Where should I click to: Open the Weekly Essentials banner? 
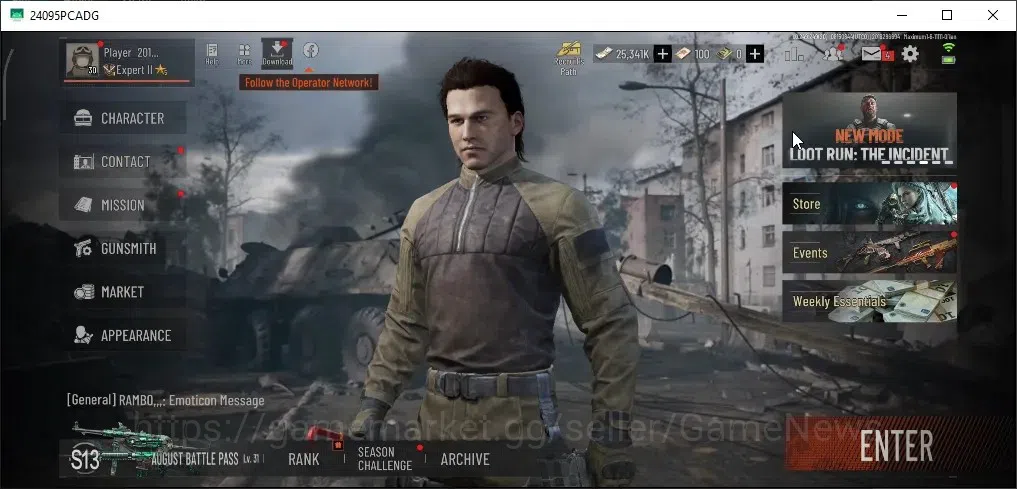point(869,302)
